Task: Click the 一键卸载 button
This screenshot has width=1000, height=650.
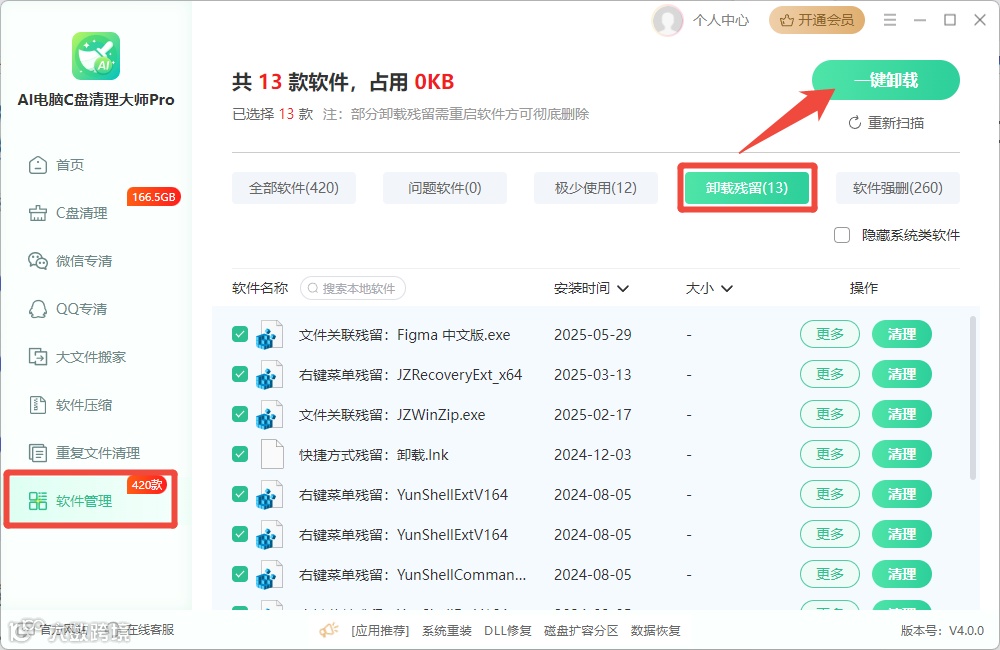Action: pos(886,80)
